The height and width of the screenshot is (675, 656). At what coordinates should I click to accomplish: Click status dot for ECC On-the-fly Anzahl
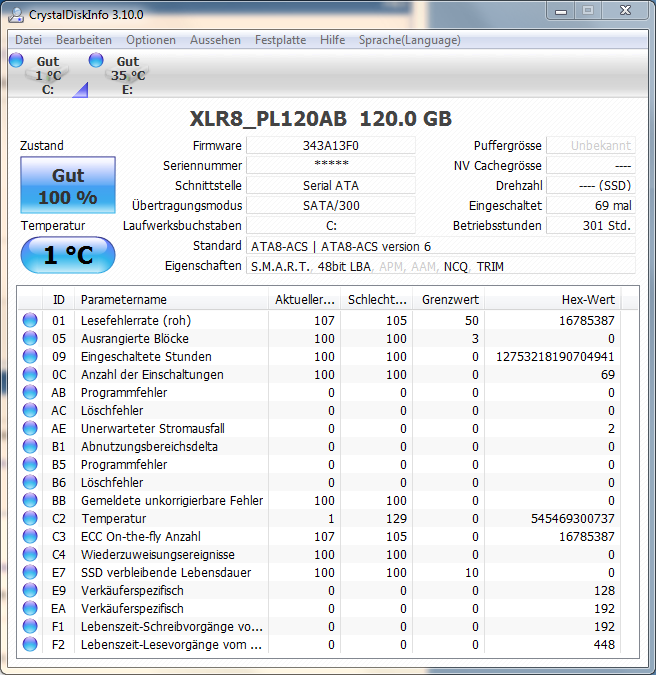point(30,536)
